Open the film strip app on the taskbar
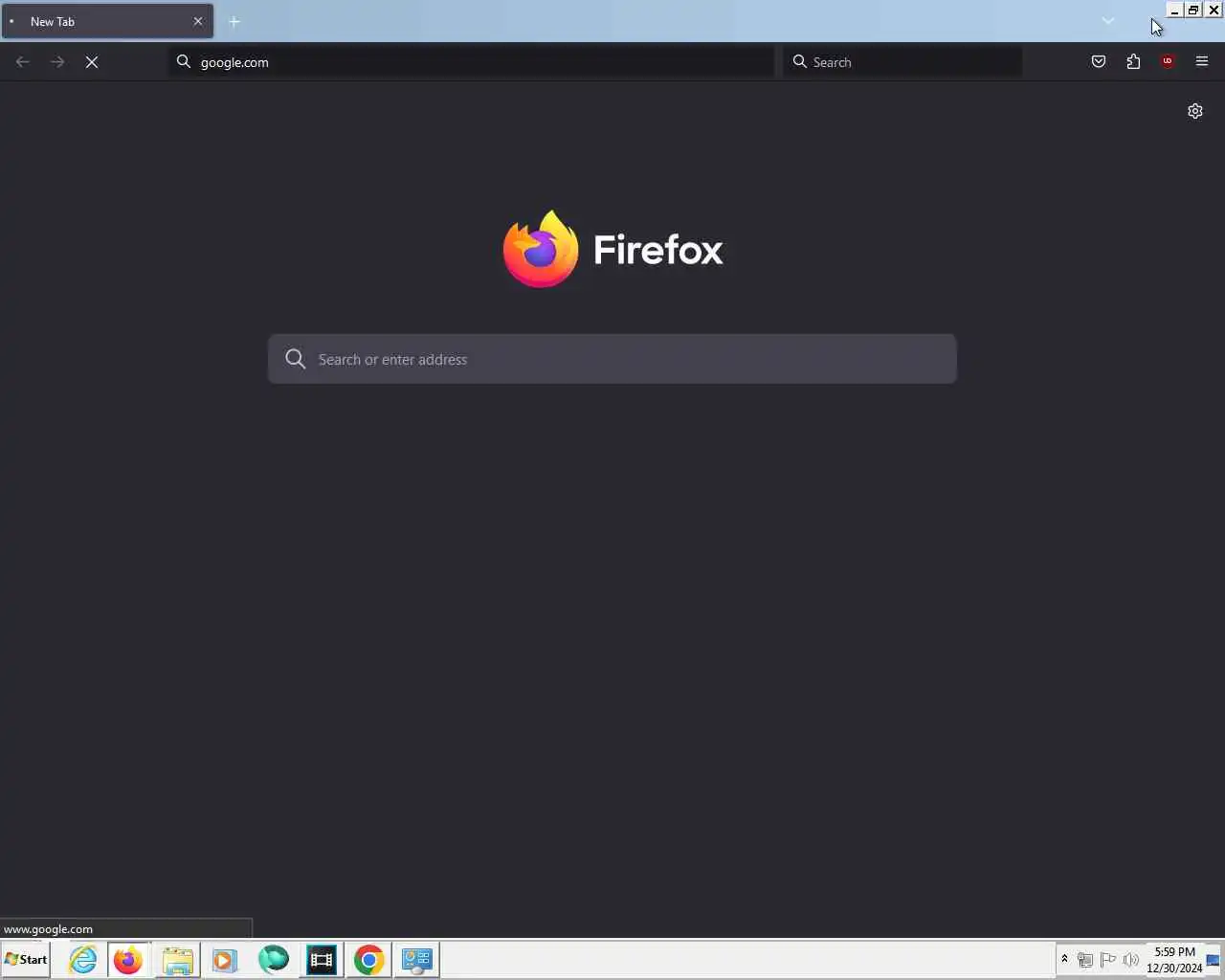Viewport: 1225px width, 980px height. coord(322,960)
